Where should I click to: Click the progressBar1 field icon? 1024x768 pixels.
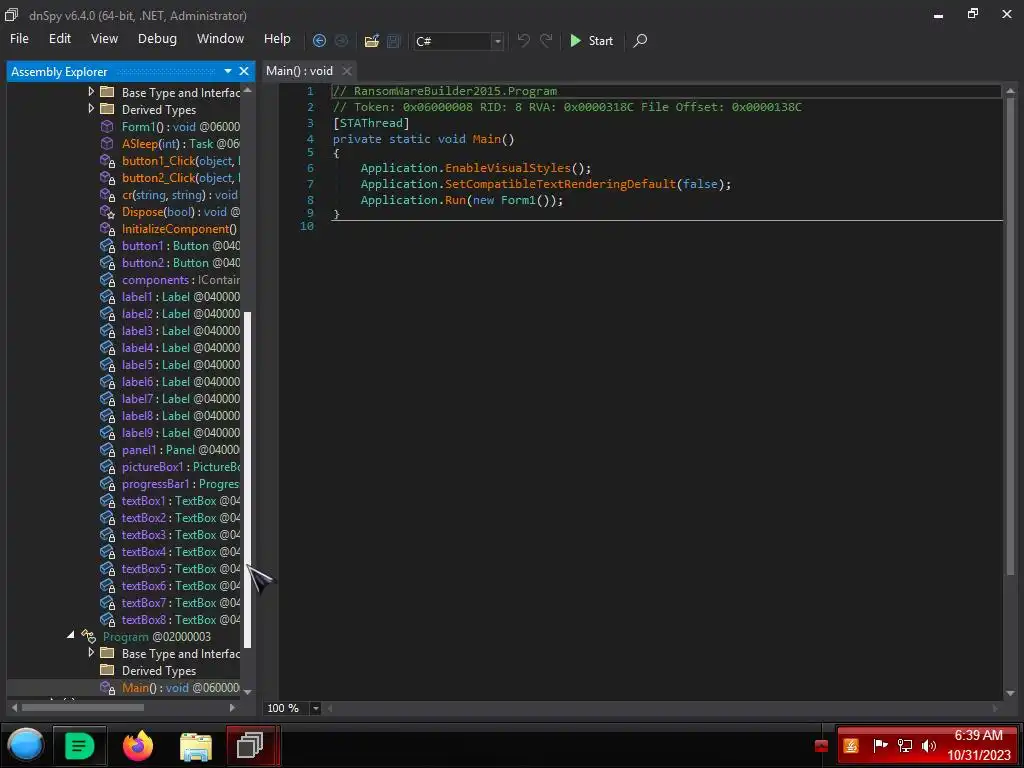click(107, 483)
